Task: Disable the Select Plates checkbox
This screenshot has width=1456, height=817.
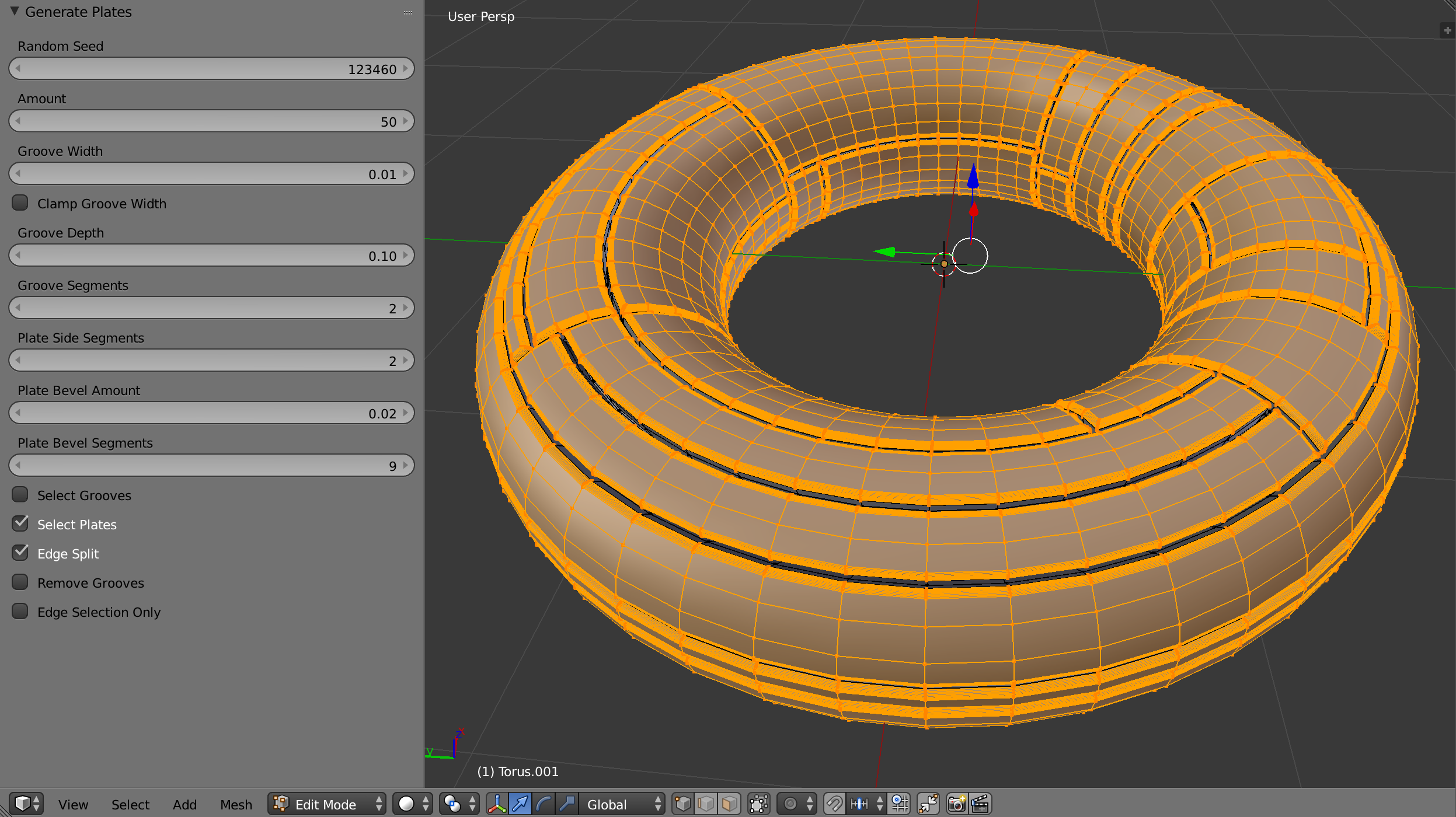Action: coord(20,523)
